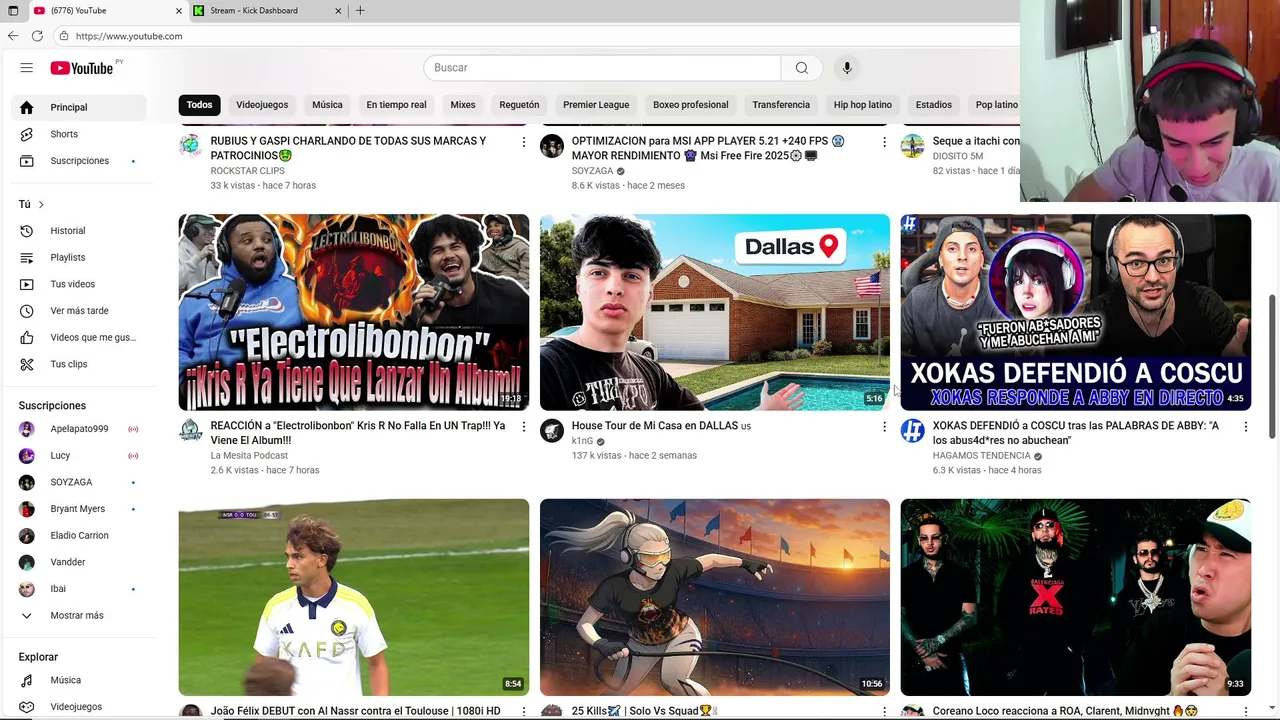Open a new browser tab

point(360,11)
